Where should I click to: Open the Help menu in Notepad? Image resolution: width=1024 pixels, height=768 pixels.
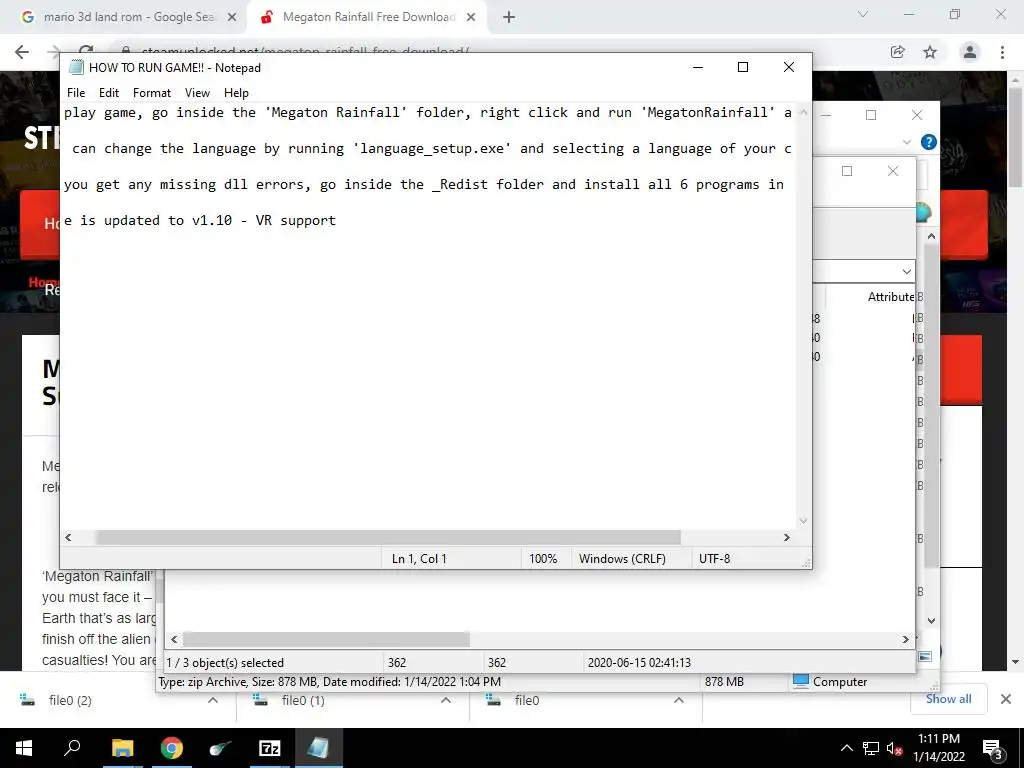click(236, 93)
